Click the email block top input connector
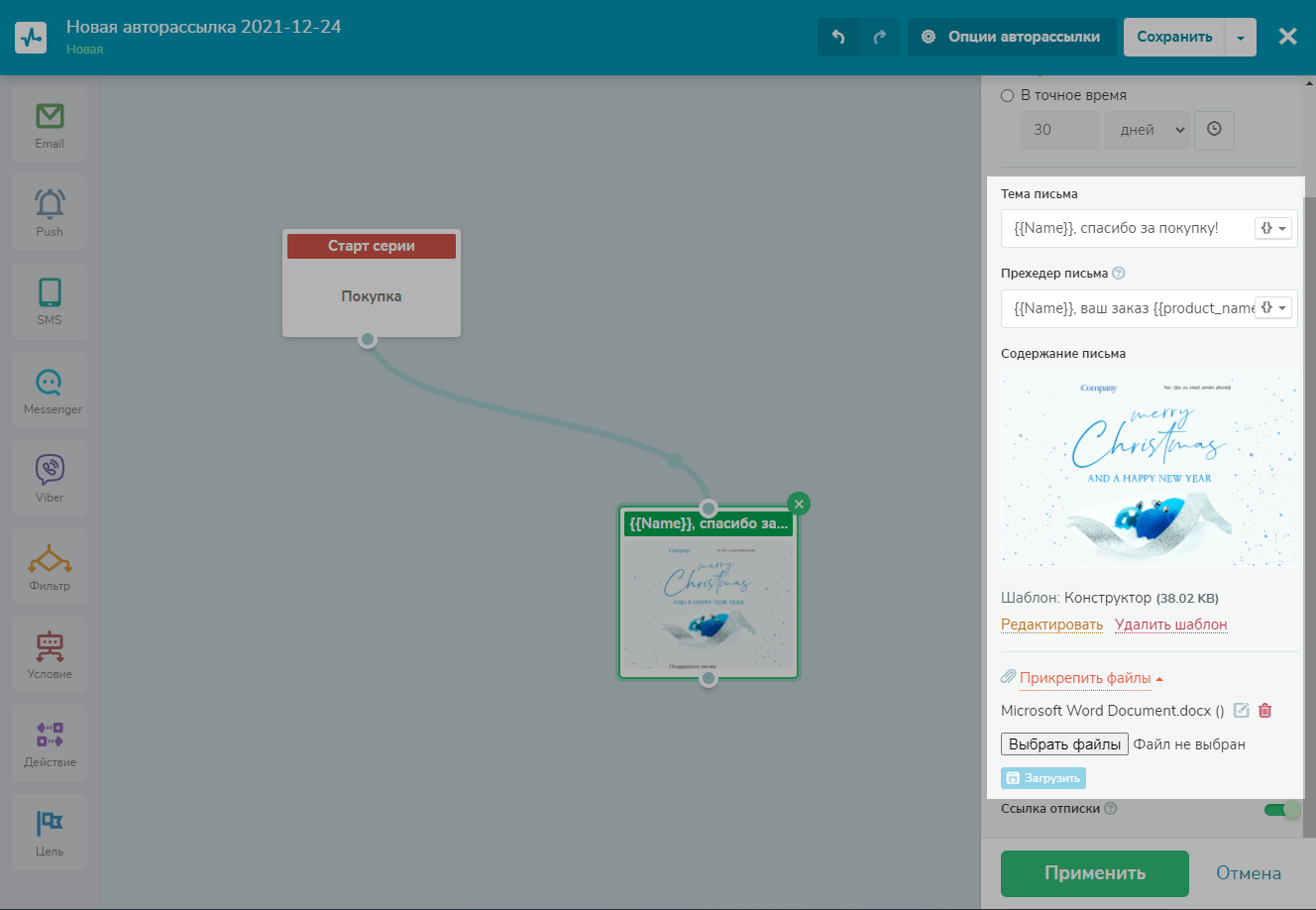 [708, 509]
